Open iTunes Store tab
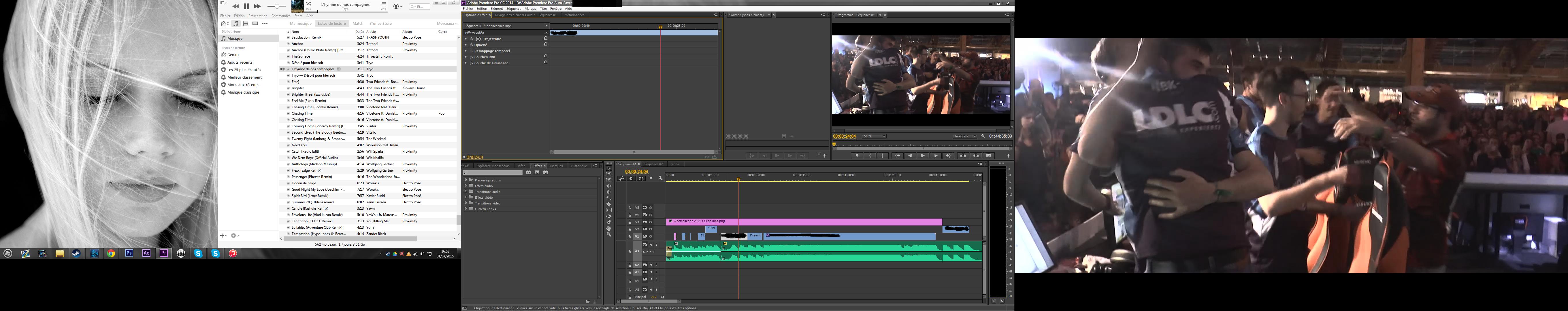Image resolution: width=1568 pixels, height=311 pixels. [x=381, y=23]
